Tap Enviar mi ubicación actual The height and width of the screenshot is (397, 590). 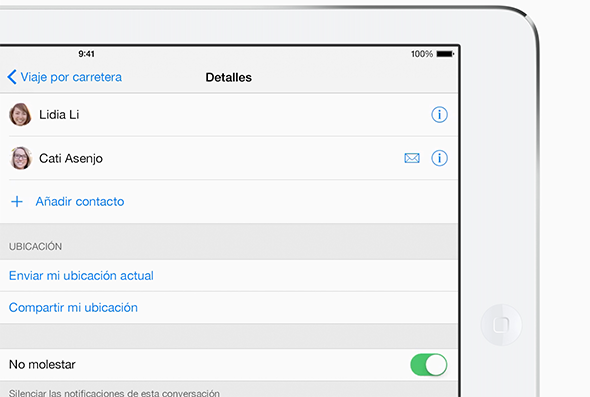81,276
